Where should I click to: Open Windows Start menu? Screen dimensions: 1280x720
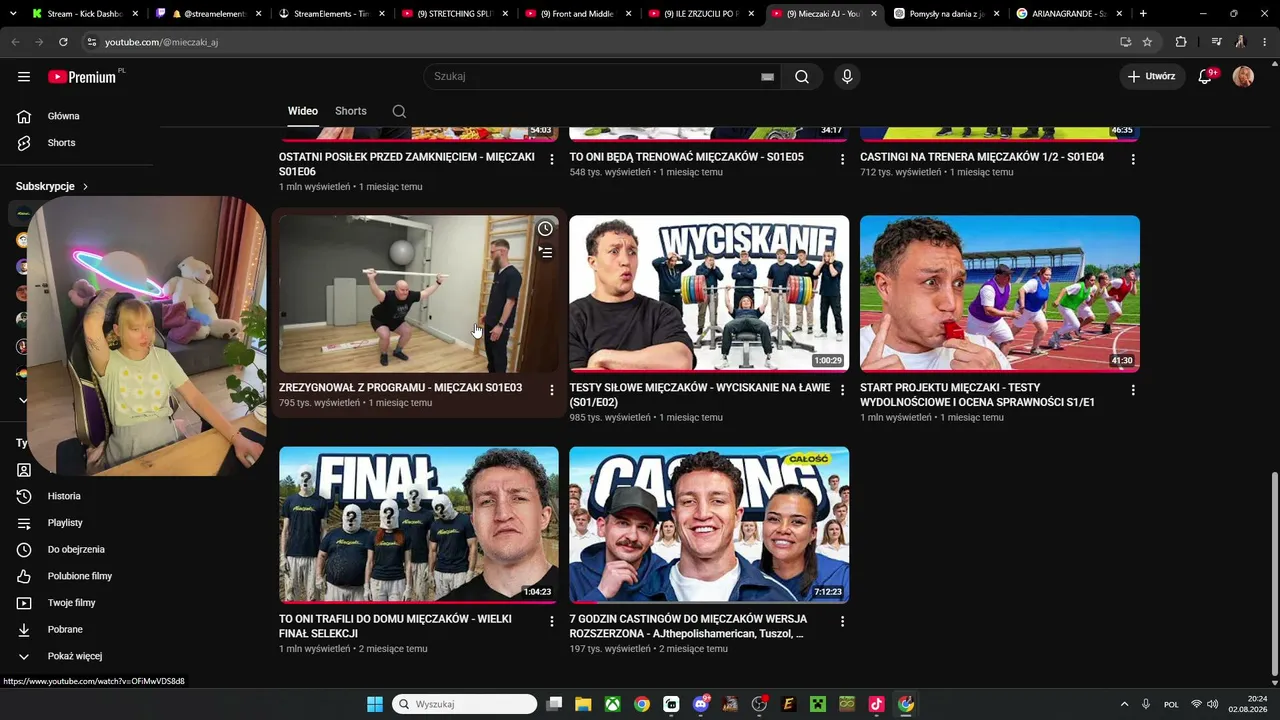pos(374,704)
